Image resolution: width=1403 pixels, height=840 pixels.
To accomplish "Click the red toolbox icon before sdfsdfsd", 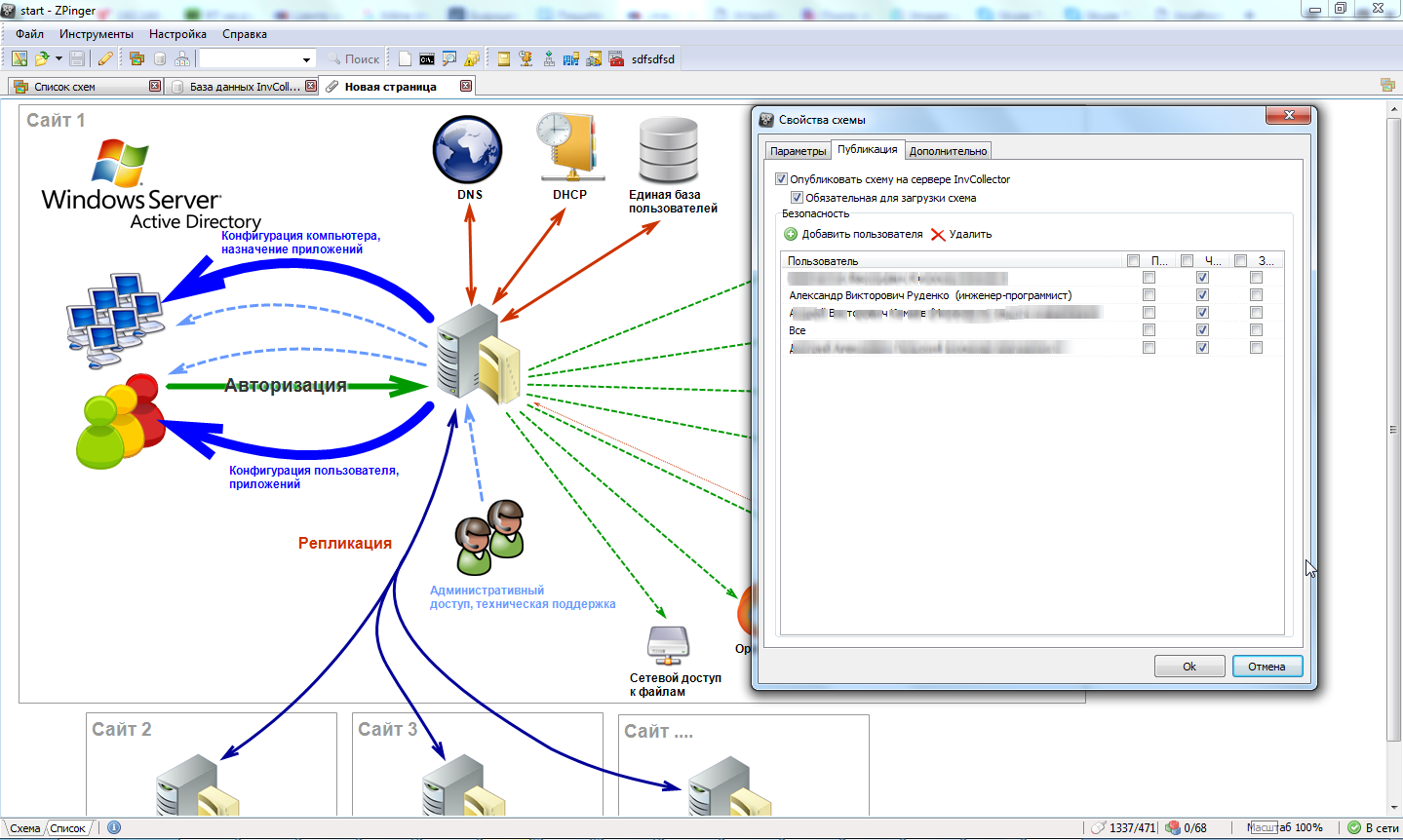I will click(616, 59).
